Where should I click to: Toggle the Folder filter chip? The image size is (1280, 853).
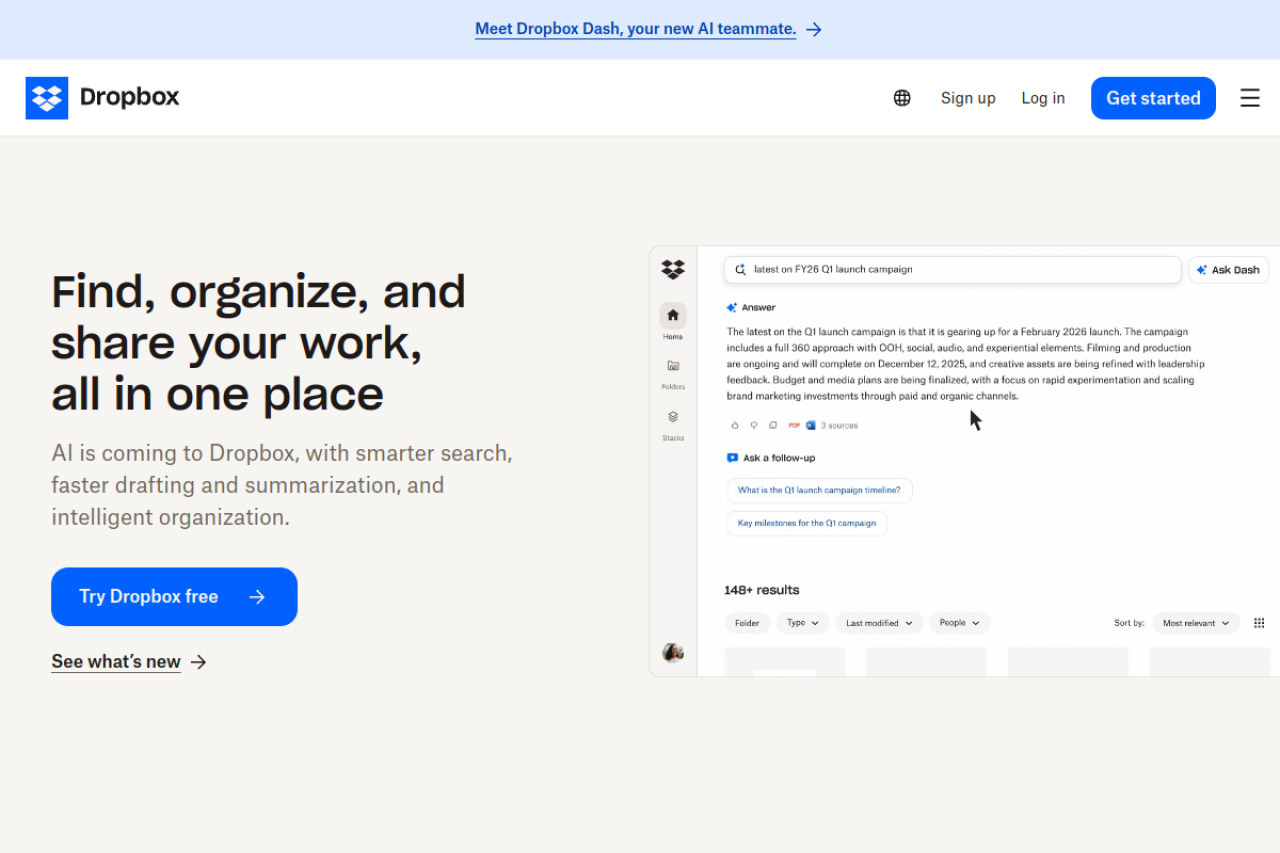click(x=747, y=622)
